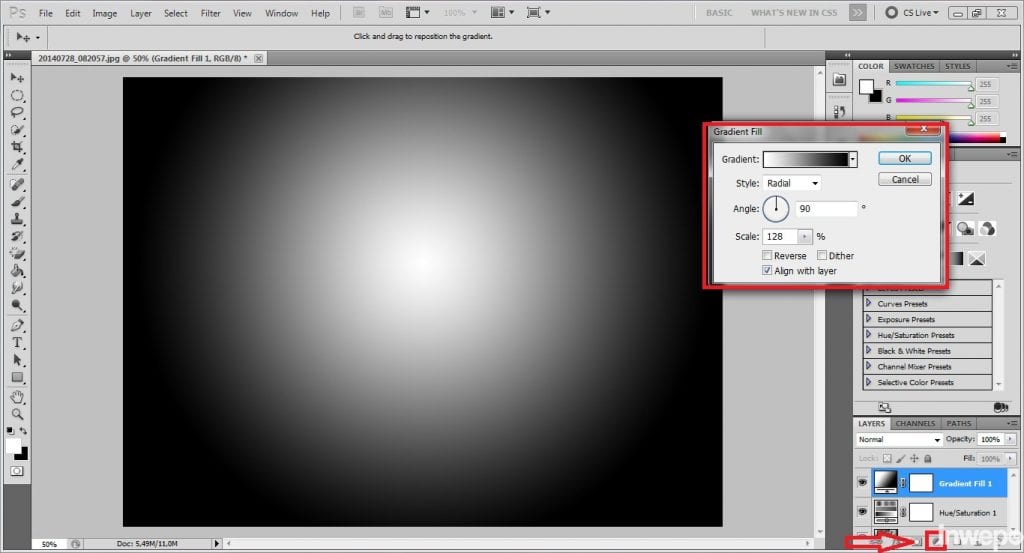
Task: Select the Clone Stamp tool
Action: (17, 219)
